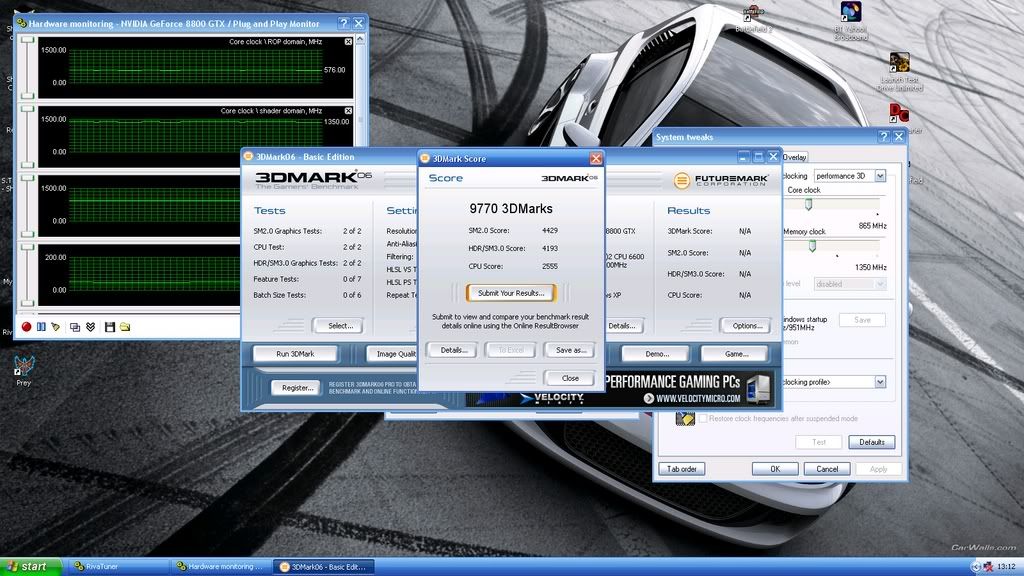Open the performance 3D clocking dropdown
The width and height of the screenshot is (1024, 576).
880,176
